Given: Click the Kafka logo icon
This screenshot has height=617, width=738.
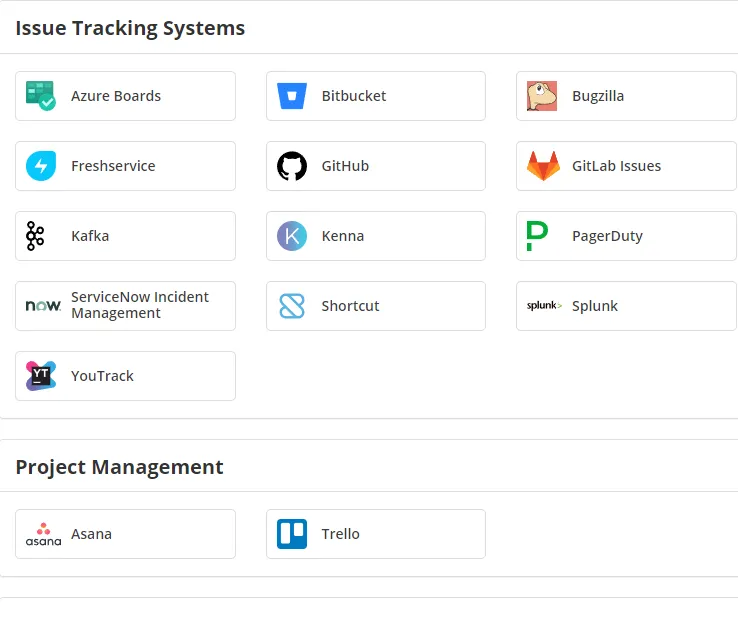Looking at the screenshot, I should click(35, 236).
